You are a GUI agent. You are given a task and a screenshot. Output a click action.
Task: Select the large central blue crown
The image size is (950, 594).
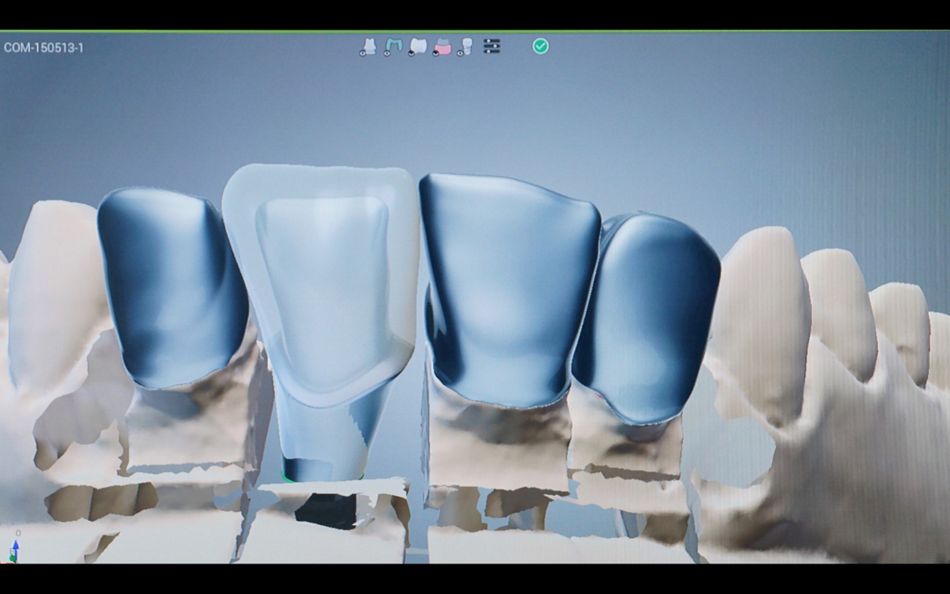pyautogui.click(x=509, y=291)
